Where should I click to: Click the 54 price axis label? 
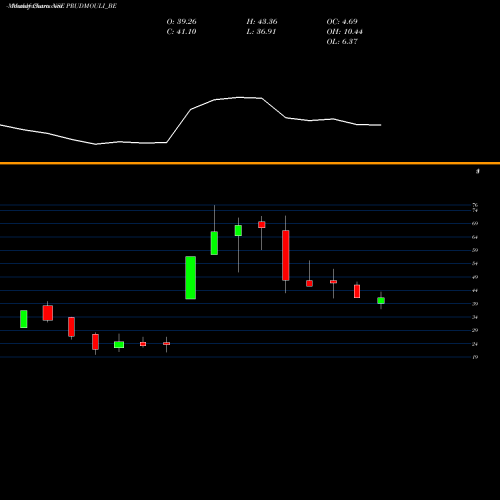coord(475,264)
